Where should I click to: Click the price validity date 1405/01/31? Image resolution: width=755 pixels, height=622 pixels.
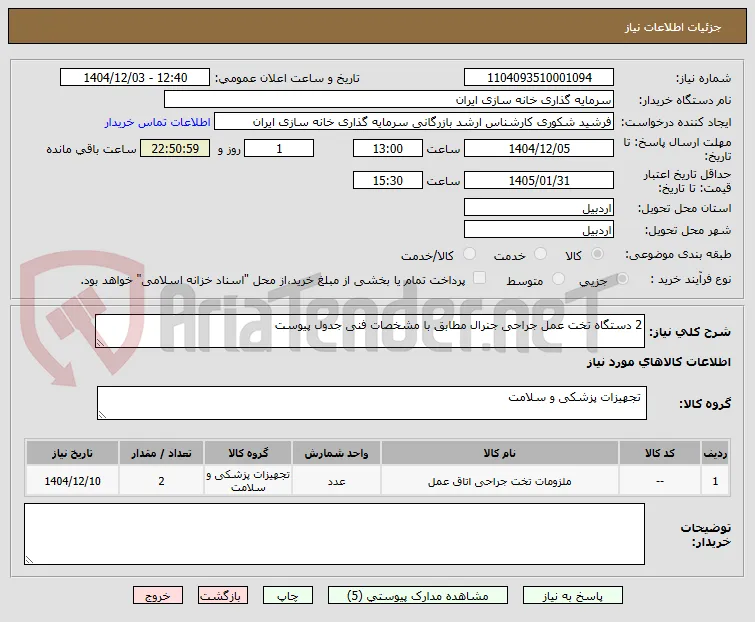[539, 181]
